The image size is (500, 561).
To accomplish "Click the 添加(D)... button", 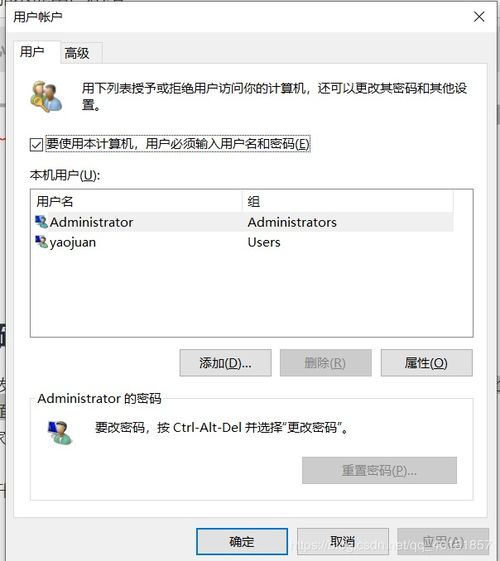I will pos(225,363).
